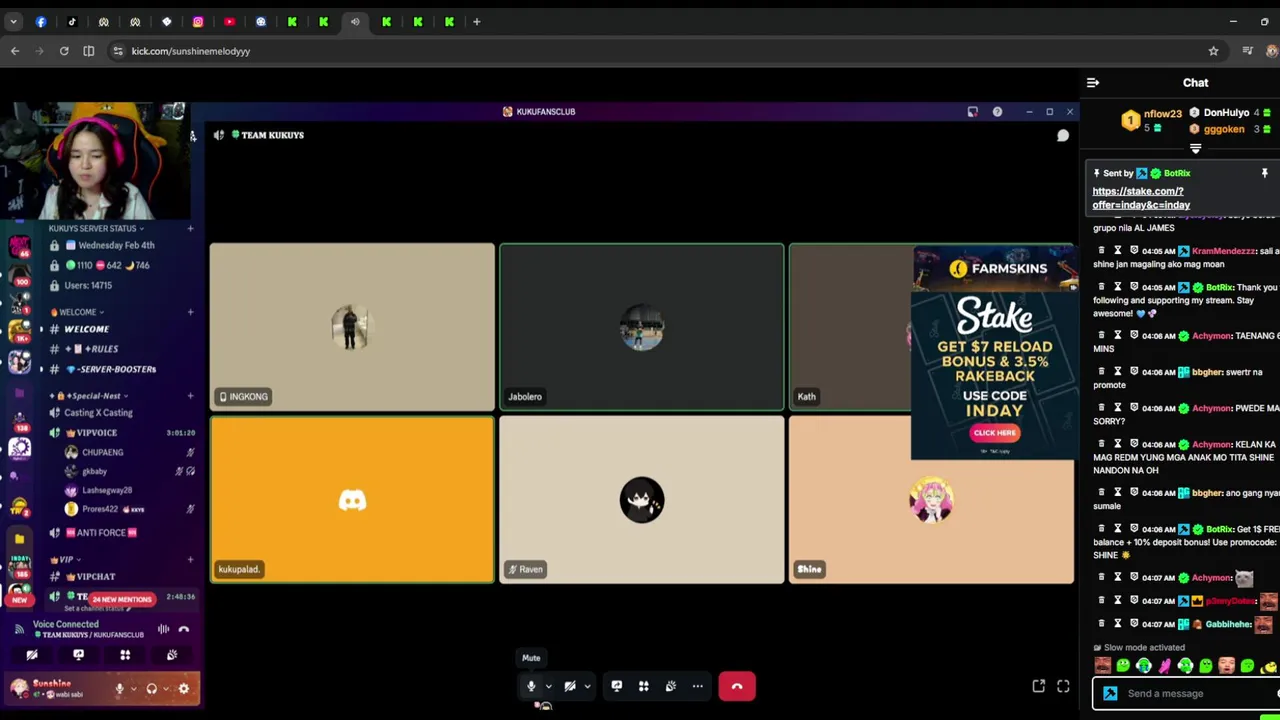The width and height of the screenshot is (1280, 720).
Task: Open voice connection signal details
Action: click(19, 629)
